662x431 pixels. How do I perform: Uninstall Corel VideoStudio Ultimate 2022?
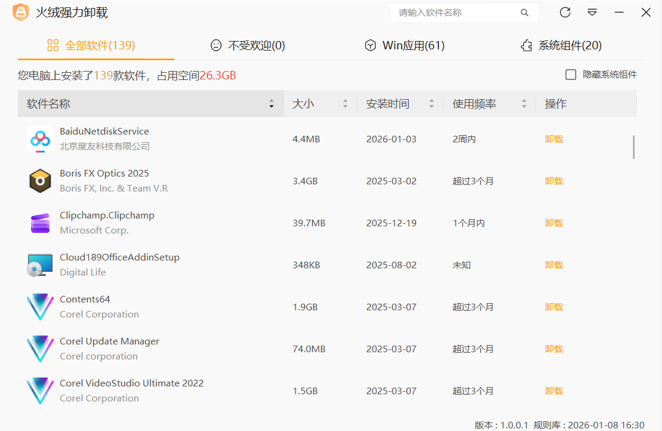click(553, 391)
